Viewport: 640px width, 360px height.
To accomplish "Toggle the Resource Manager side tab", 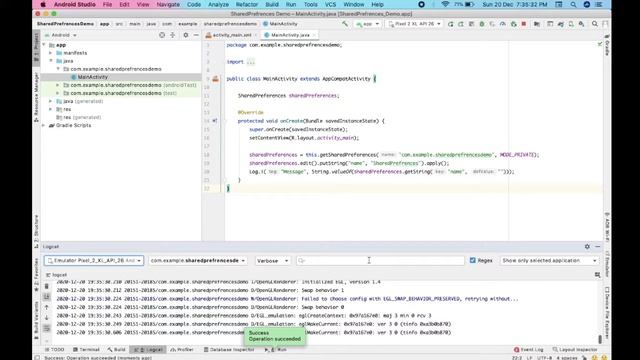I will [x=36, y=97].
